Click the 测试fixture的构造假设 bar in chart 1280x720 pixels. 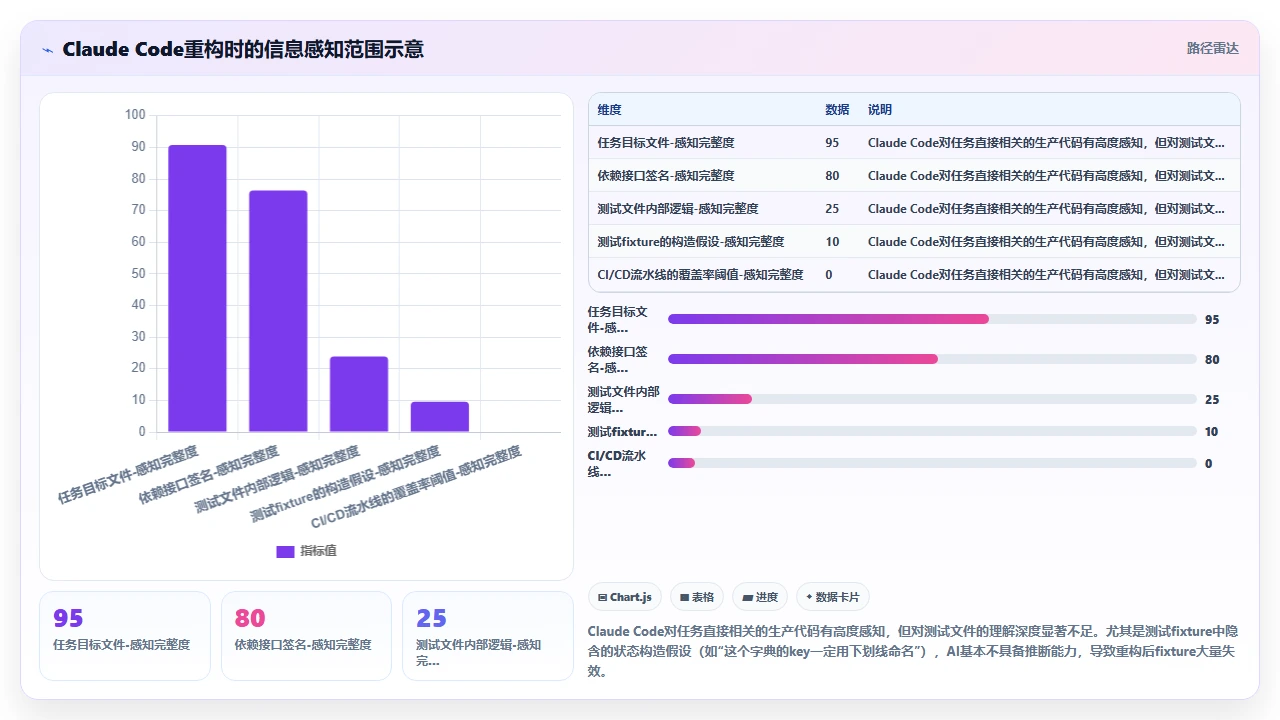pos(440,417)
